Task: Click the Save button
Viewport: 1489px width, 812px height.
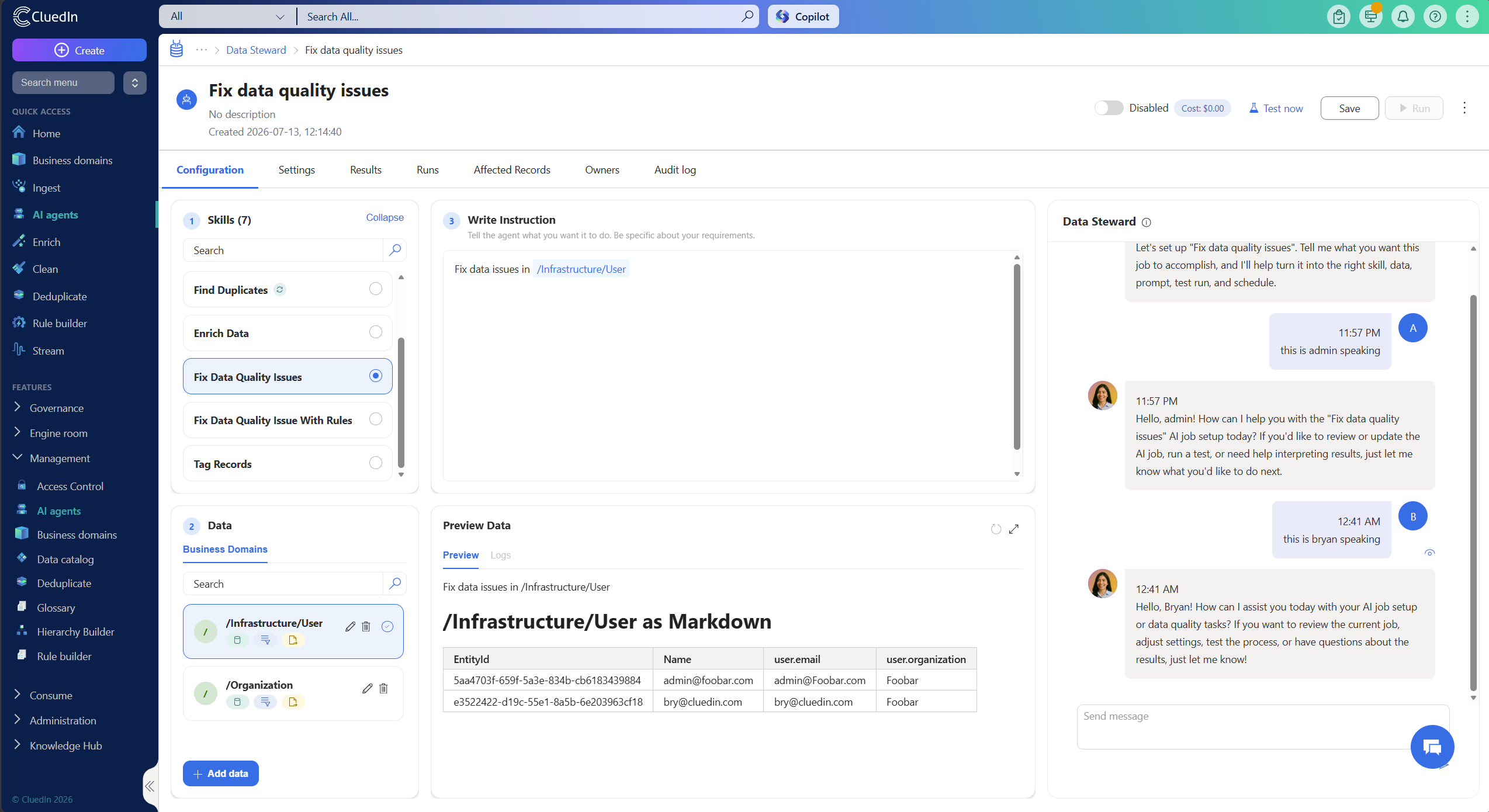Action: click(x=1349, y=108)
